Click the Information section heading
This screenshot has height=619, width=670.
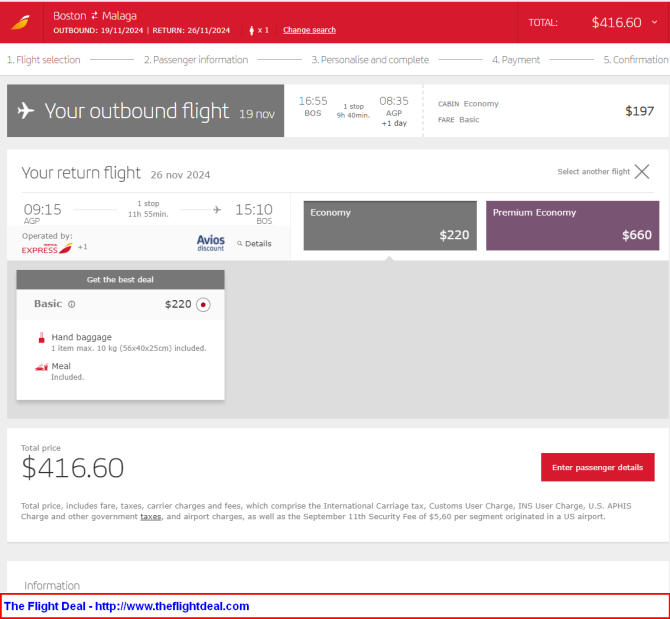52,585
